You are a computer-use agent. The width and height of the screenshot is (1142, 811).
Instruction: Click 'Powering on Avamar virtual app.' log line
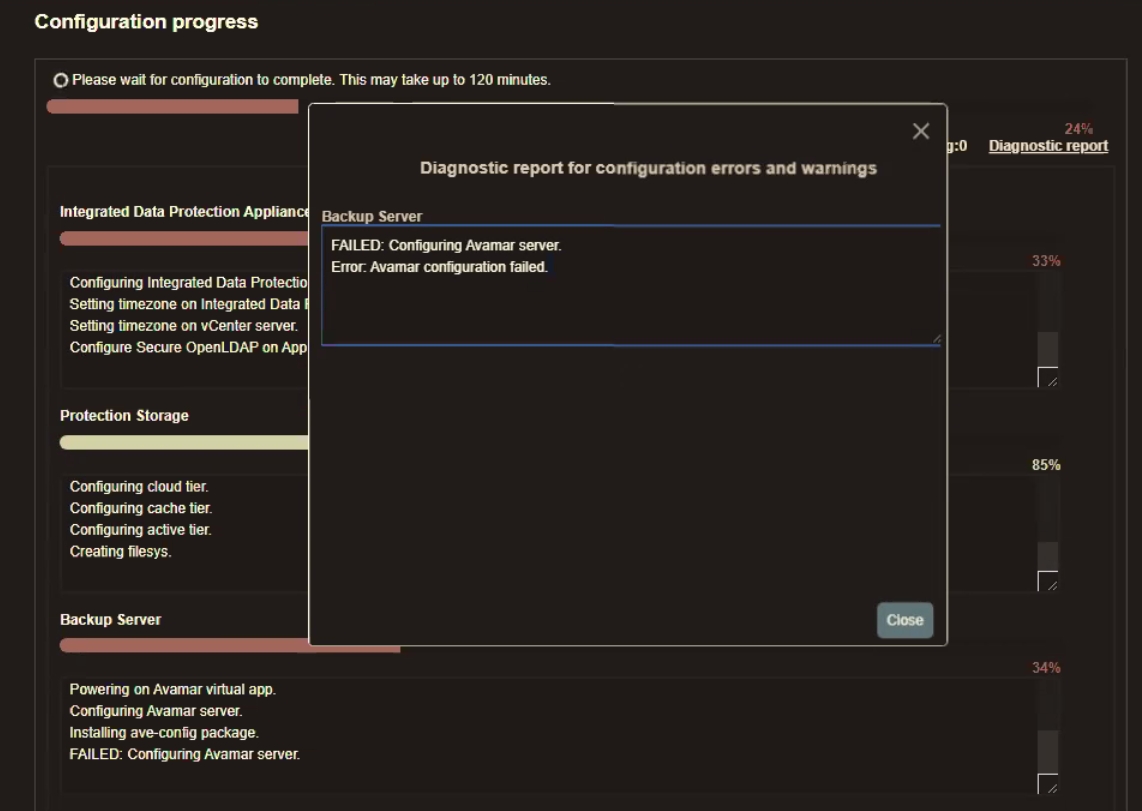pos(173,689)
